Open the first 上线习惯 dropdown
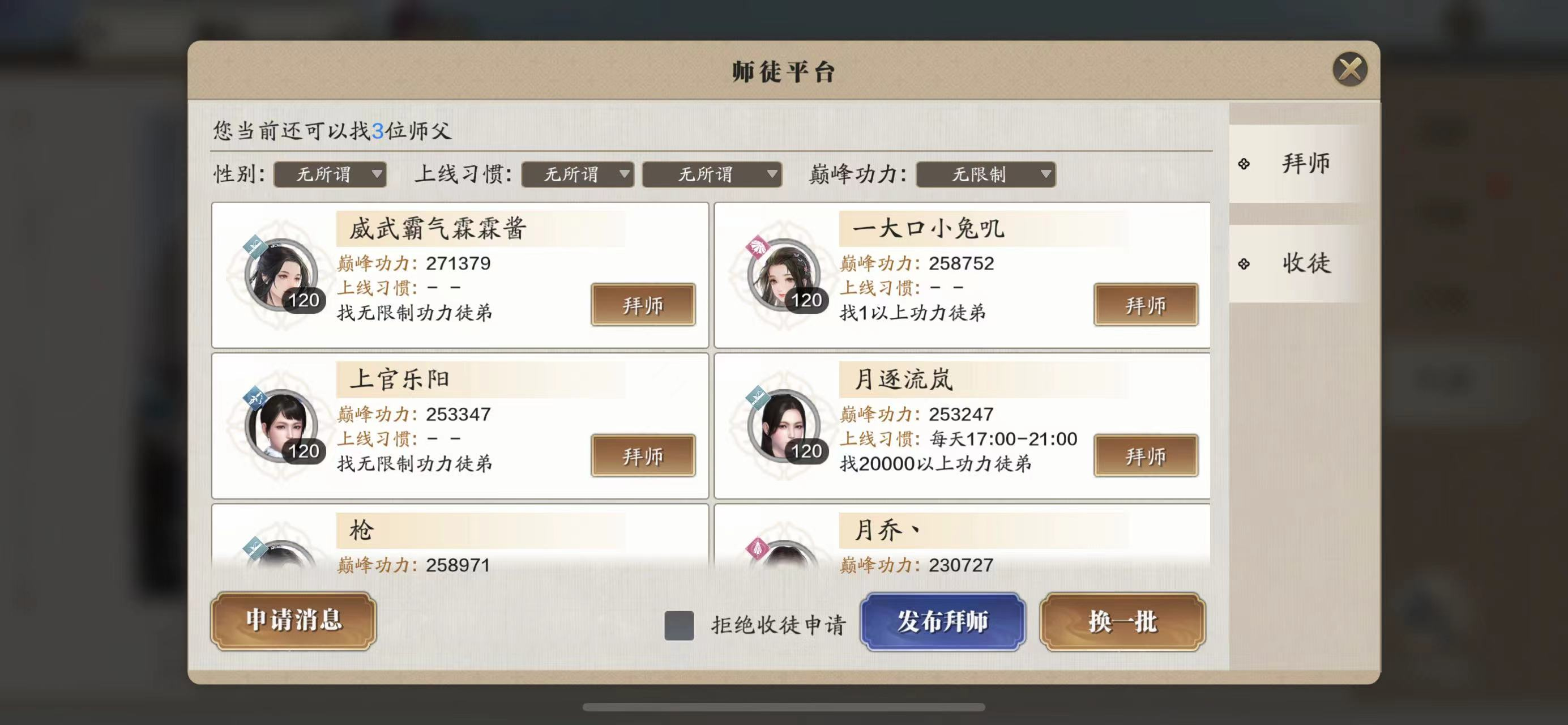The image size is (1568, 725). (578, 174)
